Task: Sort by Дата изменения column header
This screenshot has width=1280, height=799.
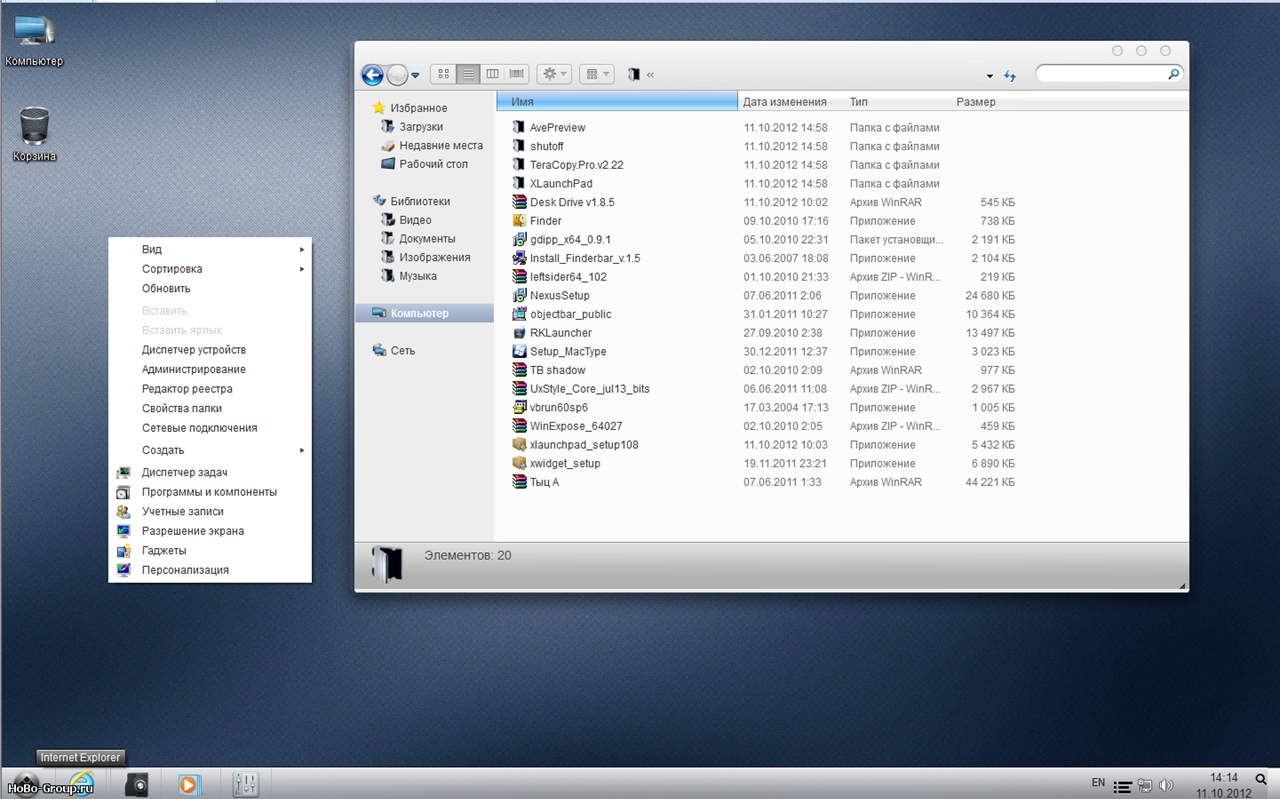Action: 785,102
